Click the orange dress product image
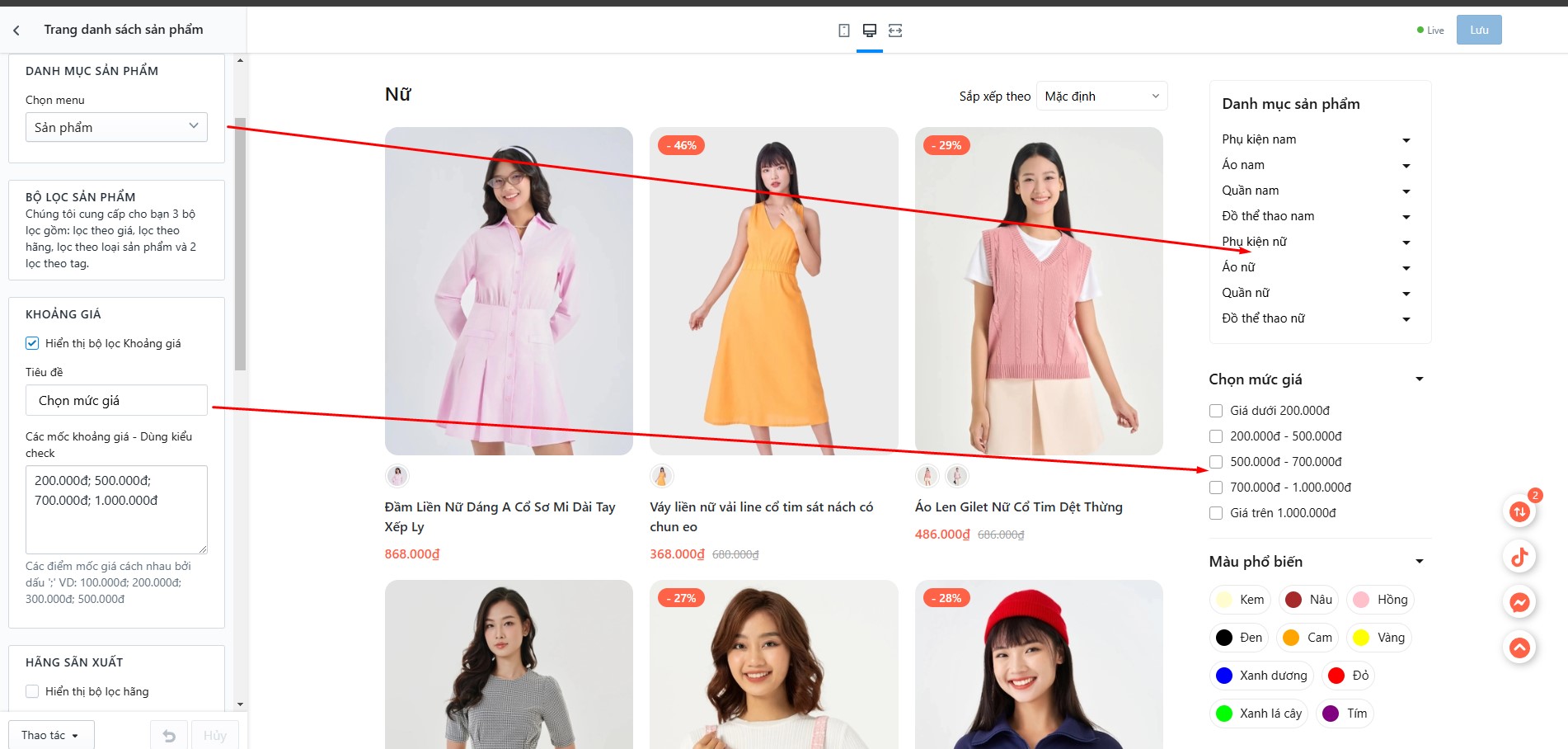The image size is (1568, 749). [774, 291]
